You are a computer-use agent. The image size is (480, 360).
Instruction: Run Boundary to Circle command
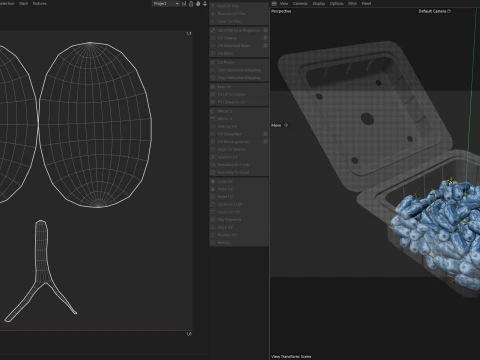[x=239, y=165]
